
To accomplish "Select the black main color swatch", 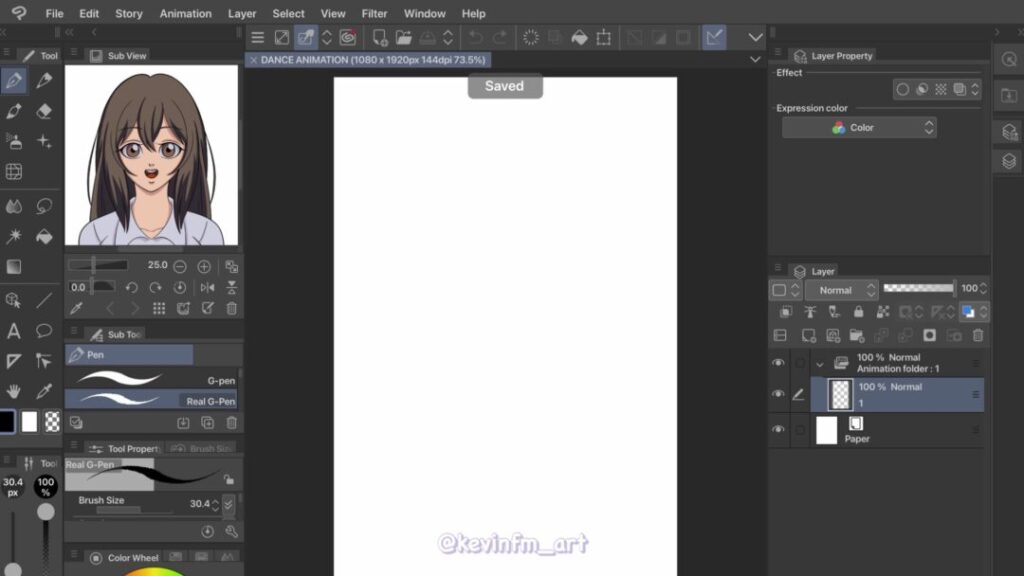I will tap(7, 422).
